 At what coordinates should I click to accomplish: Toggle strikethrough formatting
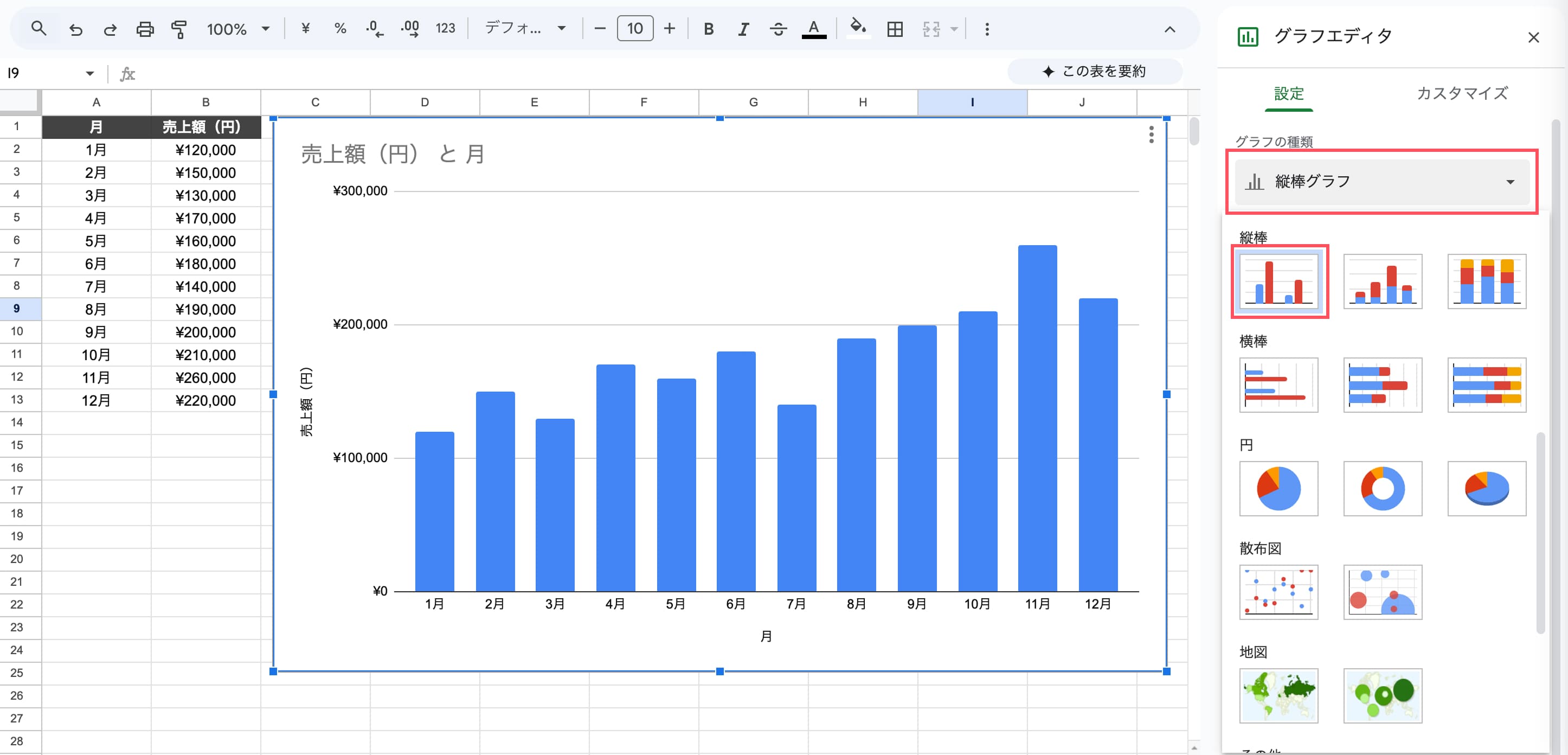777,29
